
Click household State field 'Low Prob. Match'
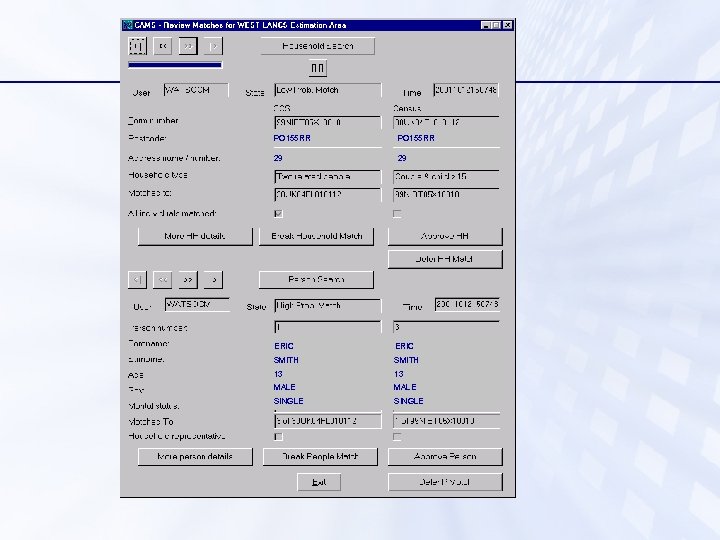(x=328, y=90)
